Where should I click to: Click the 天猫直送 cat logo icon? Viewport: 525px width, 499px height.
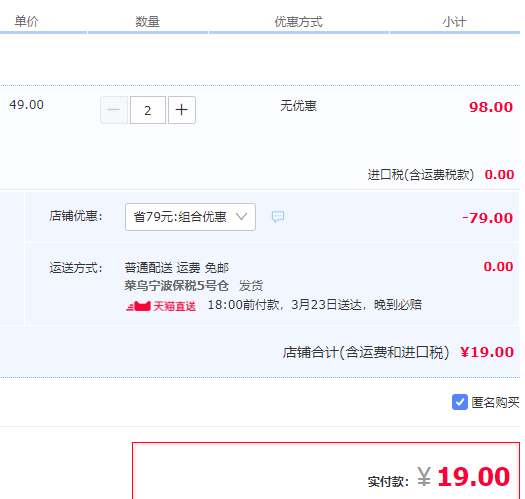pos(138,306)
